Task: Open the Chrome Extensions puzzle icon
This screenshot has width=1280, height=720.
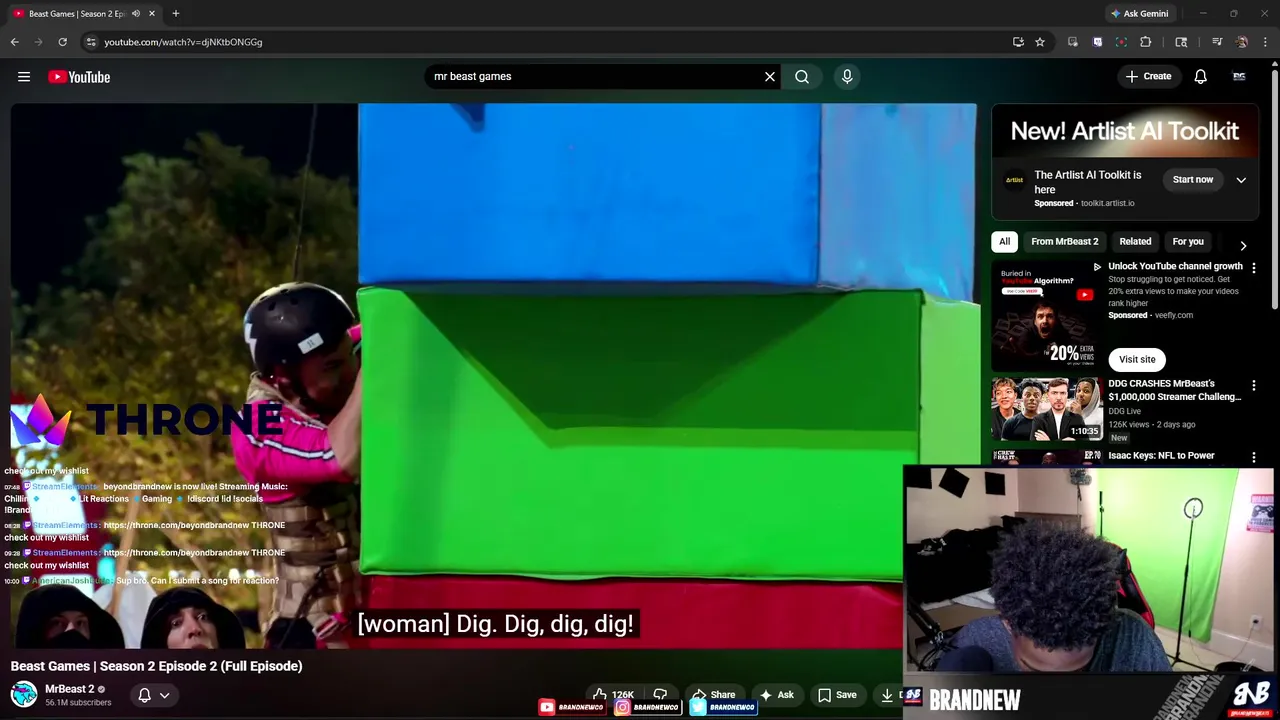Action: point(1146,42)
